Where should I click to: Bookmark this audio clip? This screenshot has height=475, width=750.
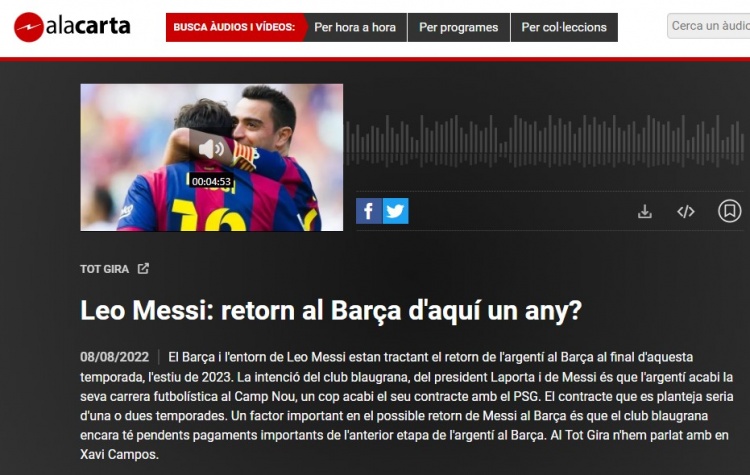coord(729,210)
